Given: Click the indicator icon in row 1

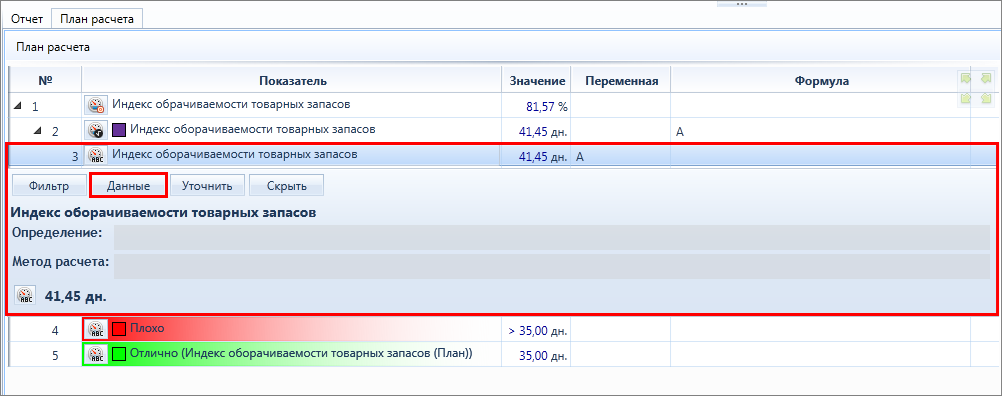Looking at the screenshot, I should 95,105.
